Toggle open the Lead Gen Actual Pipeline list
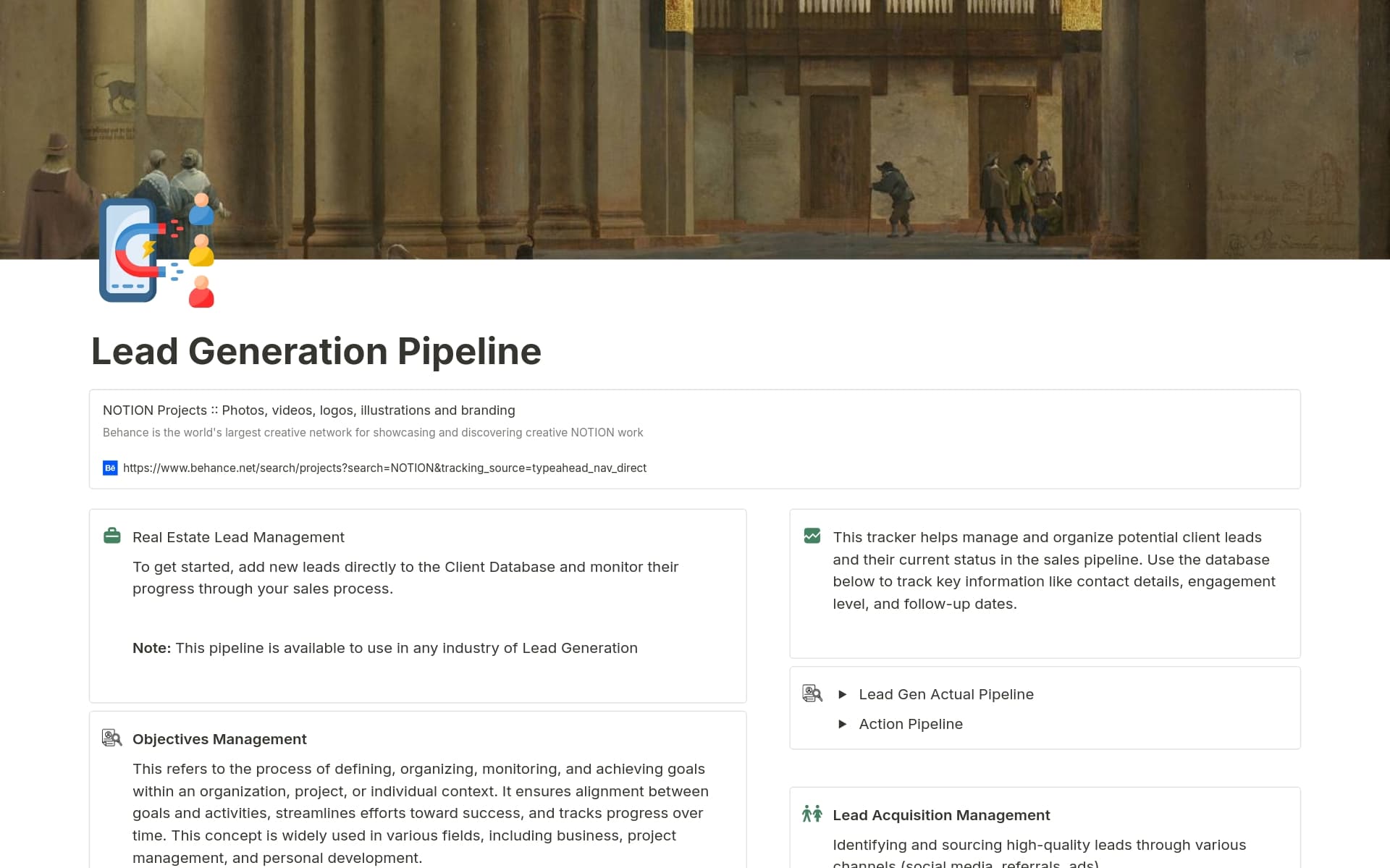 pyautogui.click(x=843, y=694)
